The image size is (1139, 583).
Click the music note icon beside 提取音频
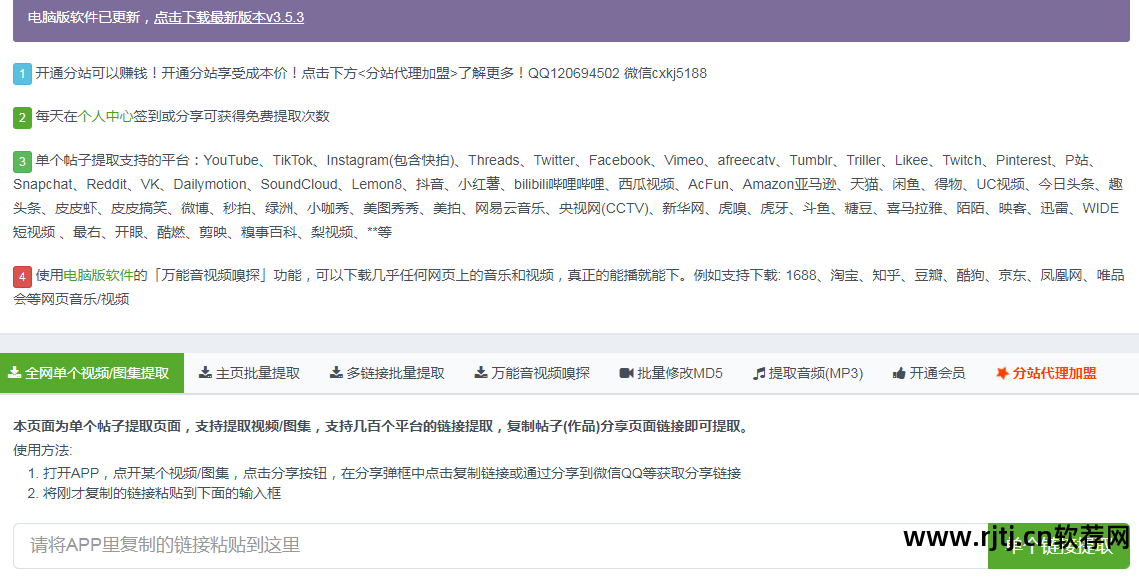click(x=759, y=372)
